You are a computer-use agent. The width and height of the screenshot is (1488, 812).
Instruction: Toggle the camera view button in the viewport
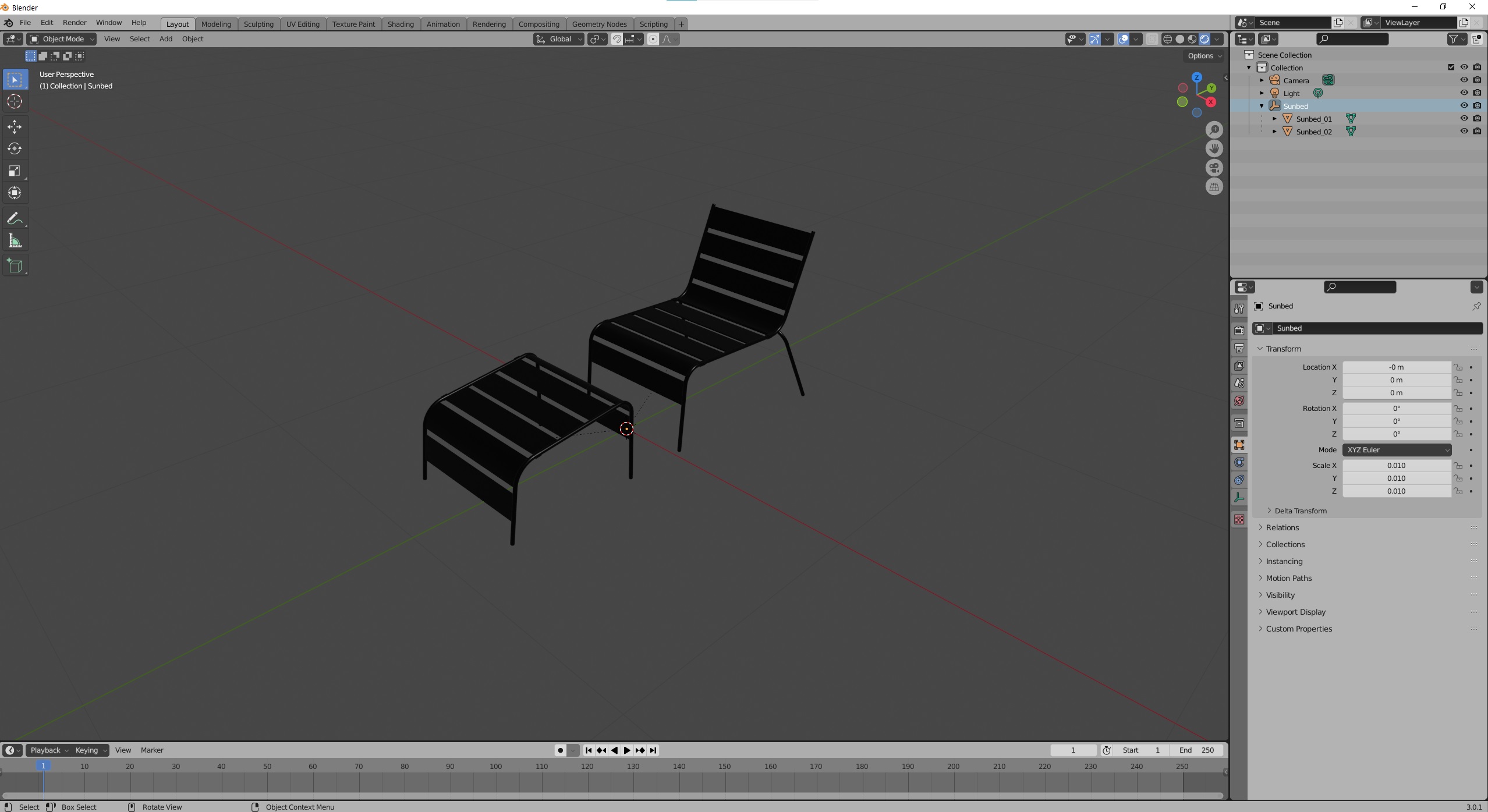tap(1214, 168)
